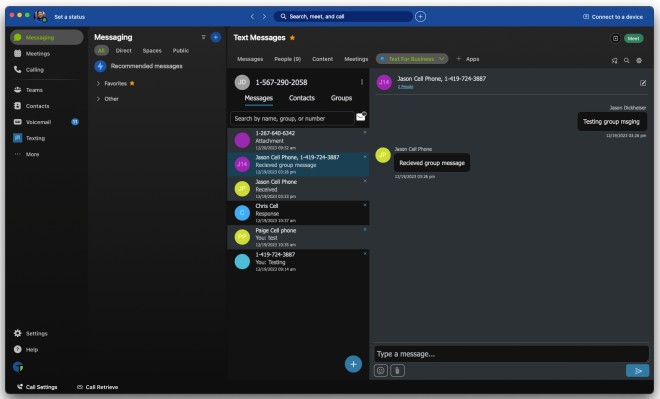Image resolution: width=660 pixels, height=399 pixels.
Task: Go forward with navigation arrow
Action: pyautogui.click(x=264, y=16)
